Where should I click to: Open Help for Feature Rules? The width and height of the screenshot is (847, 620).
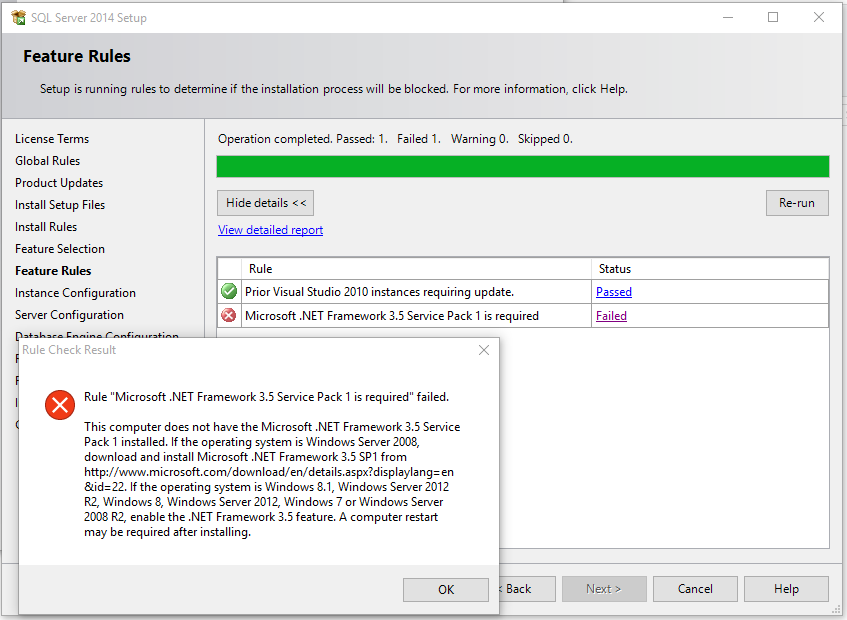tap(786, 588)
